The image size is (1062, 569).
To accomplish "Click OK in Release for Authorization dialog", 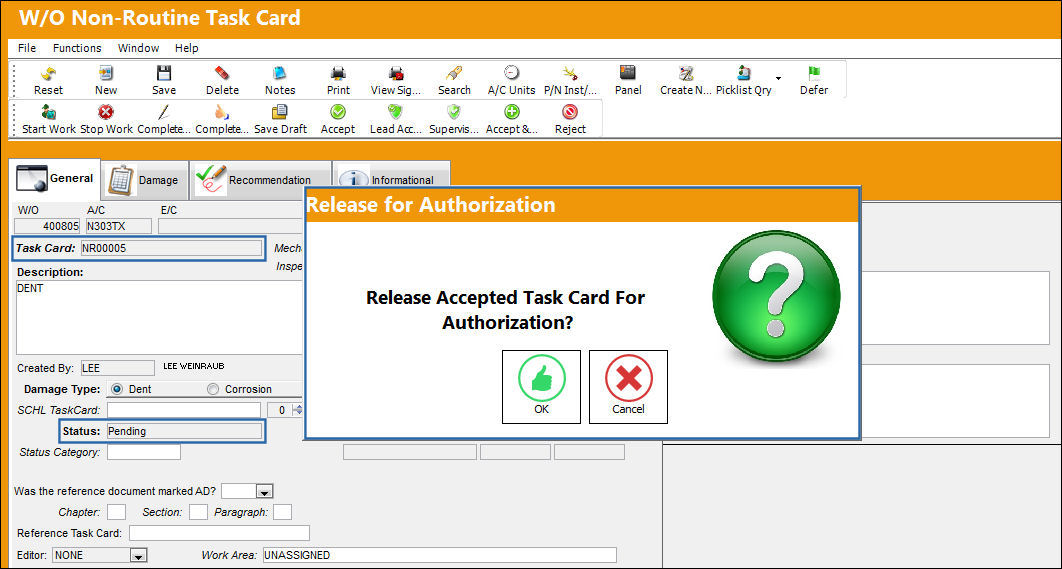I will (541, 387).
